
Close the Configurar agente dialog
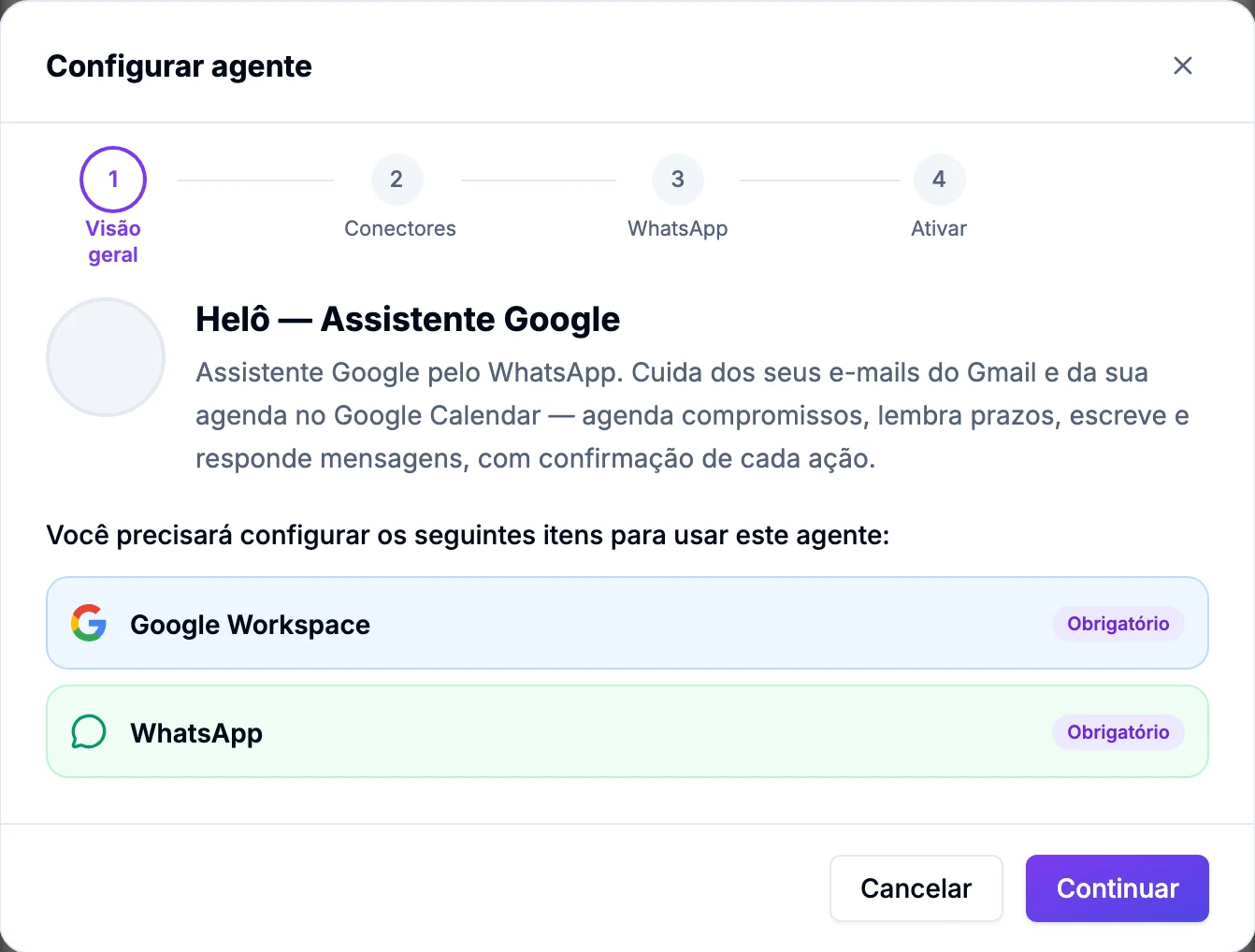[x=1183, y=65]
